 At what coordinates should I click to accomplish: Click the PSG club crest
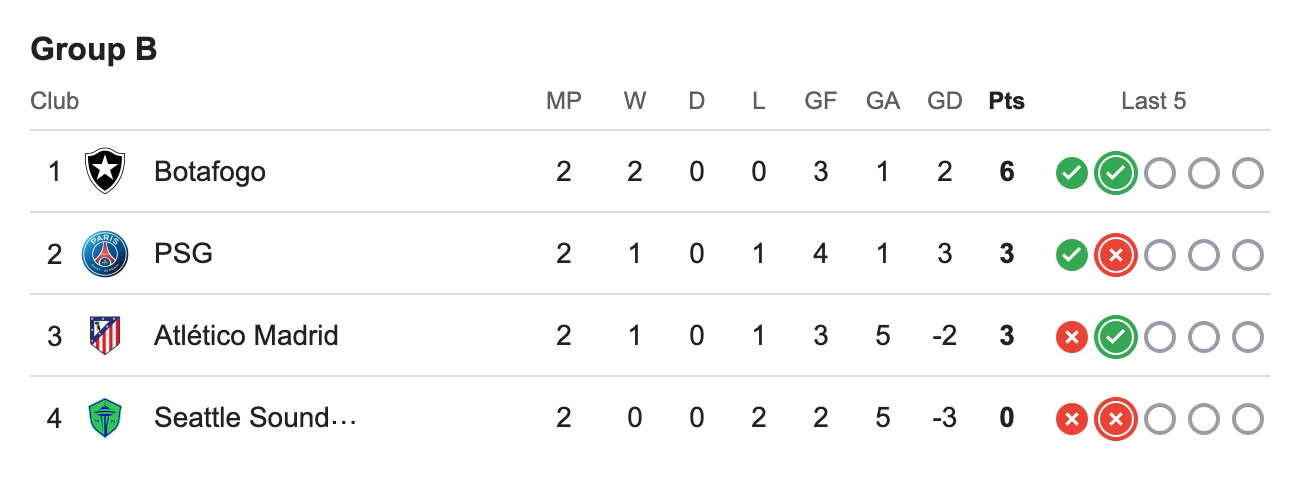point(104,254)
